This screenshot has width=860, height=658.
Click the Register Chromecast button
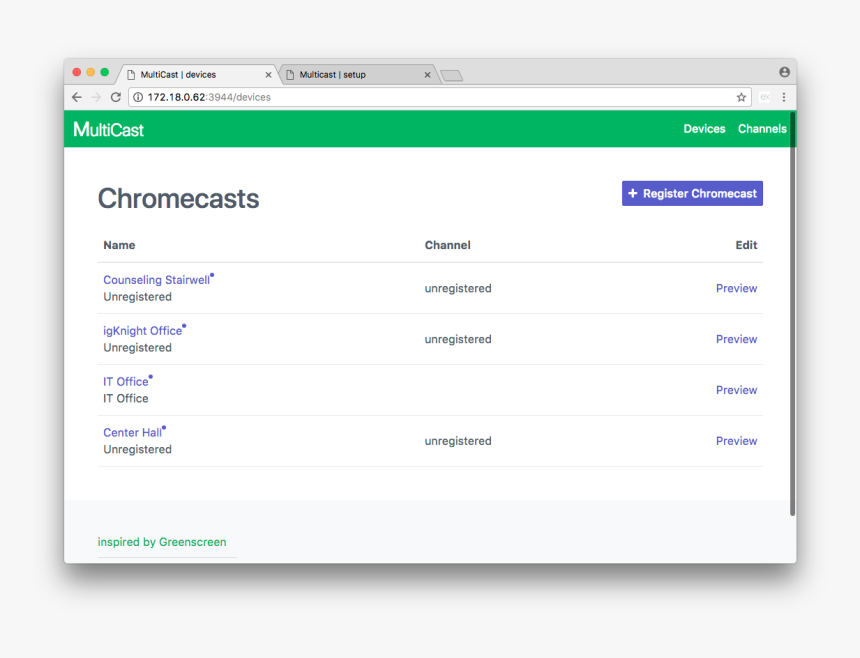pos(692,194)
